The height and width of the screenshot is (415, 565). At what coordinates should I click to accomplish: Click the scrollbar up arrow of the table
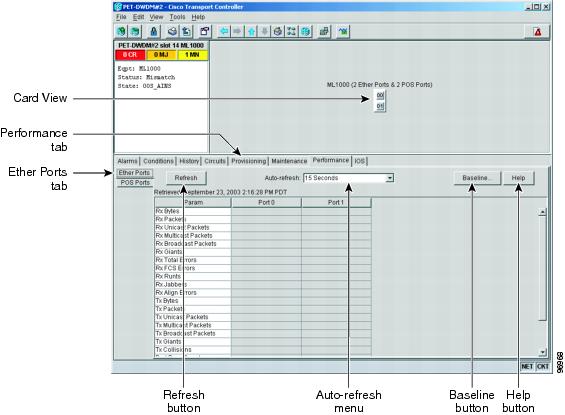coord(542,212)
